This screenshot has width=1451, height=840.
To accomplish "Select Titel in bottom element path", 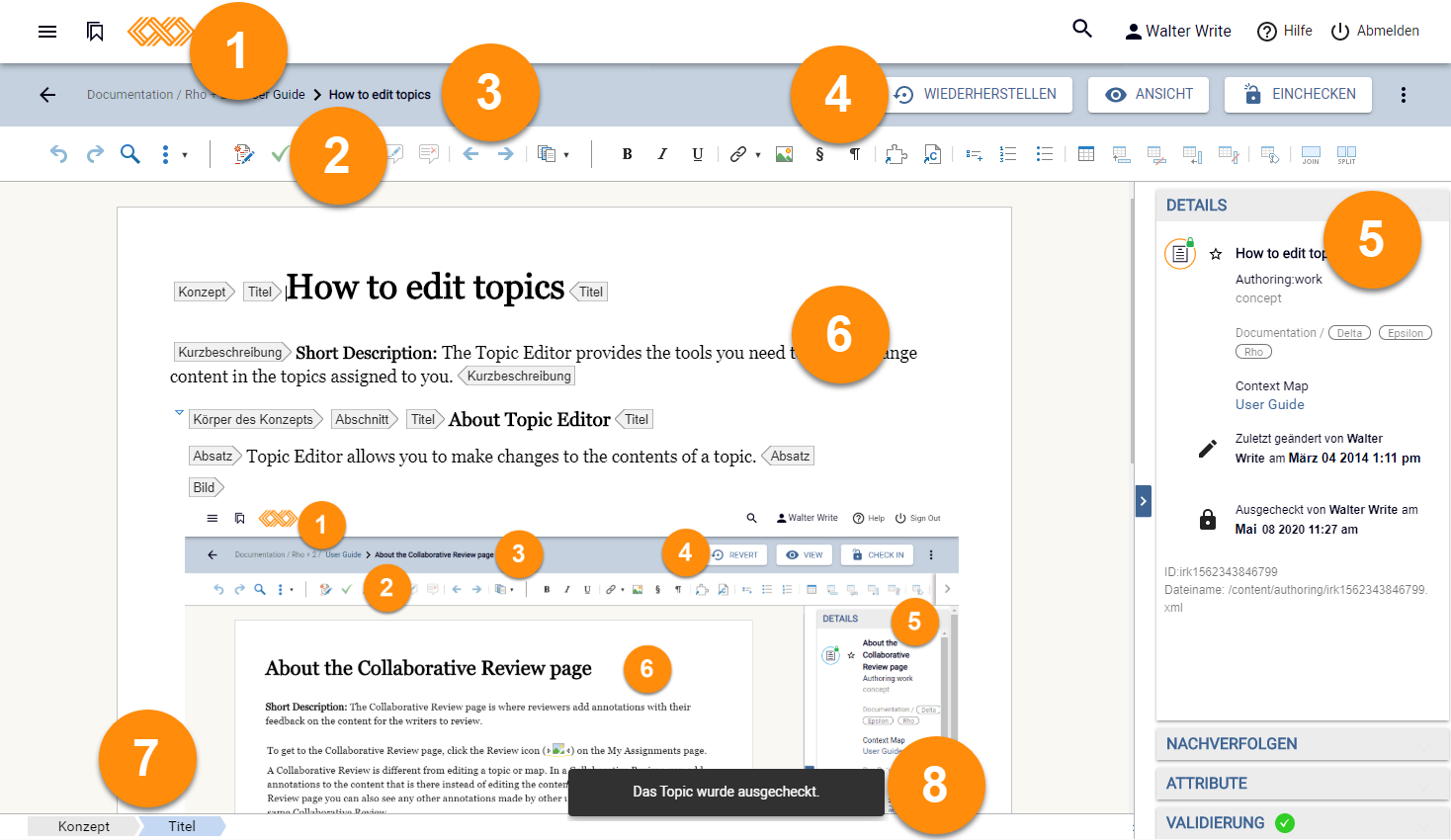I will tap(182, 826).
